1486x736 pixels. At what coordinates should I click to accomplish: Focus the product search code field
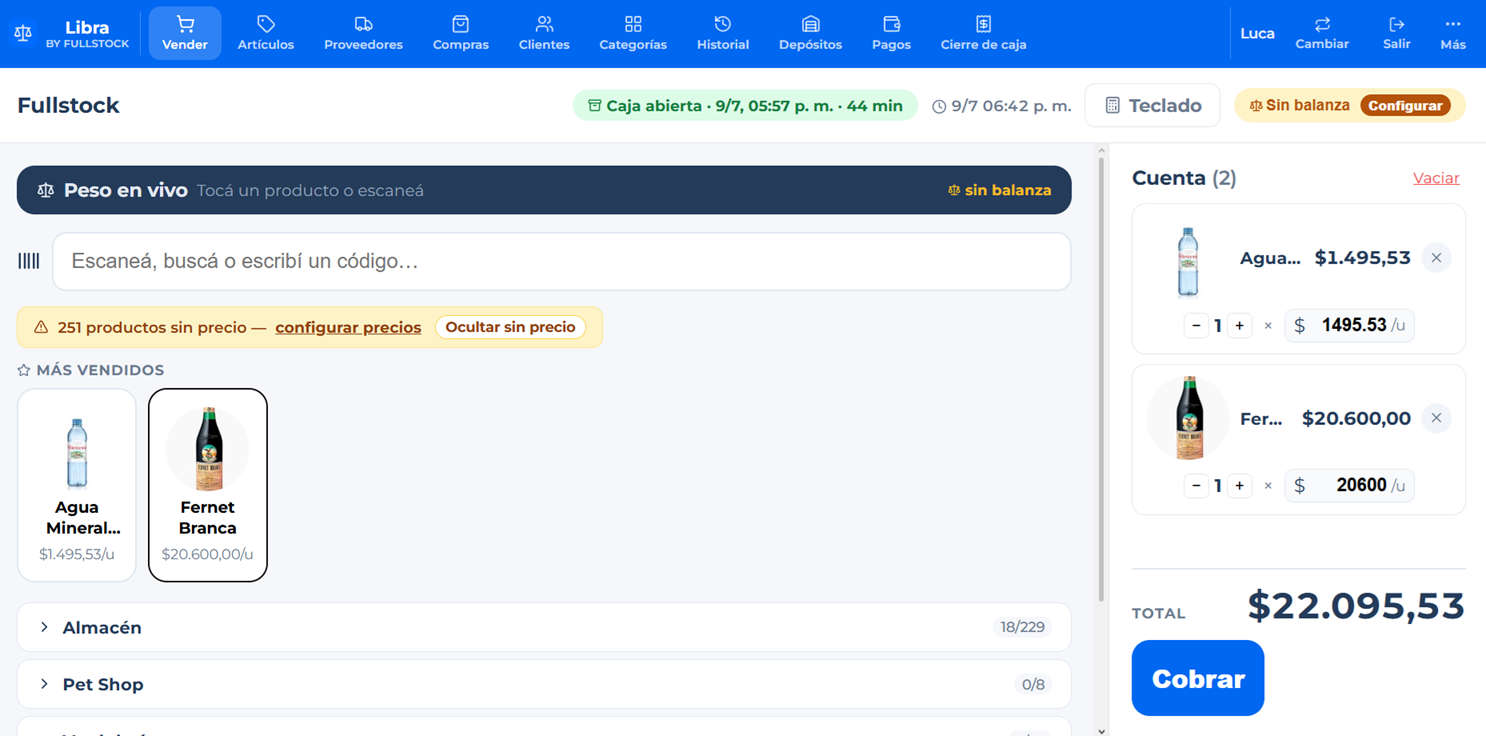click(562, 262)
